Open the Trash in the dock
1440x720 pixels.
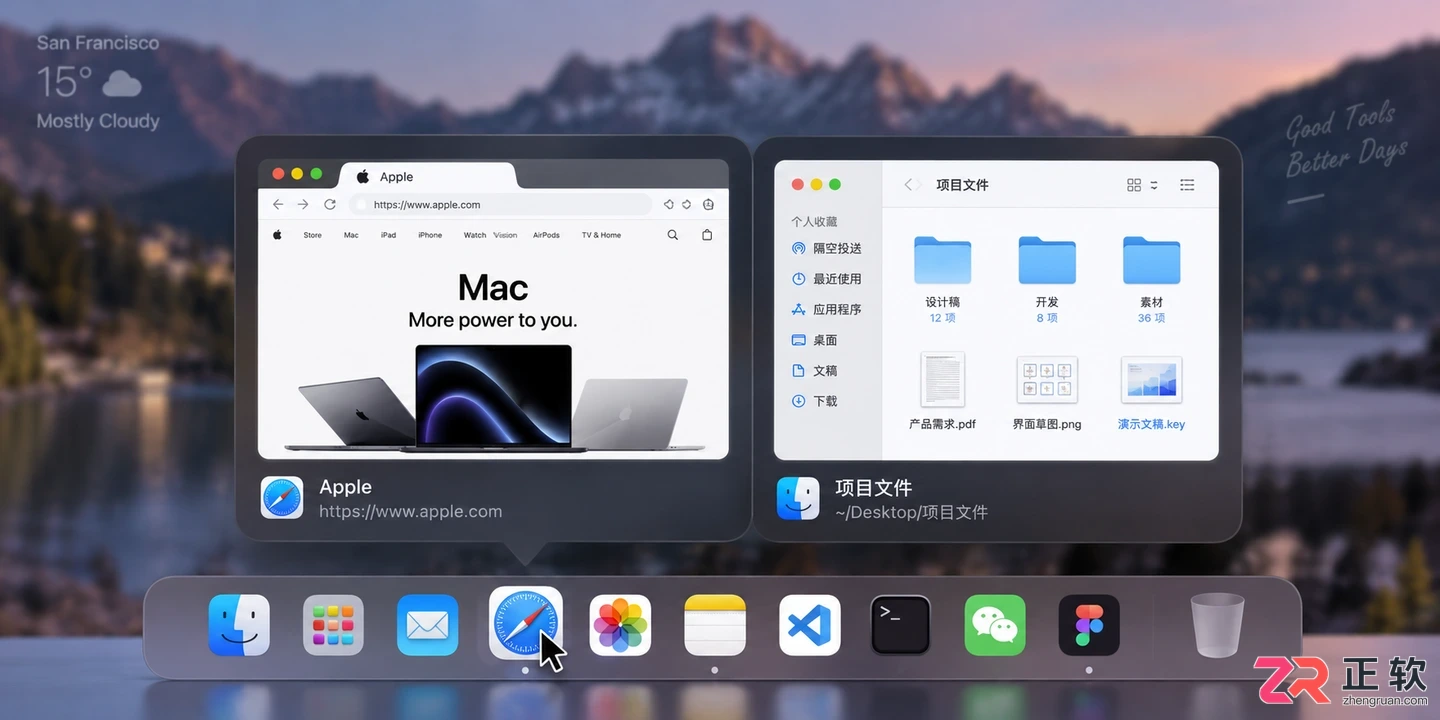1218,625
